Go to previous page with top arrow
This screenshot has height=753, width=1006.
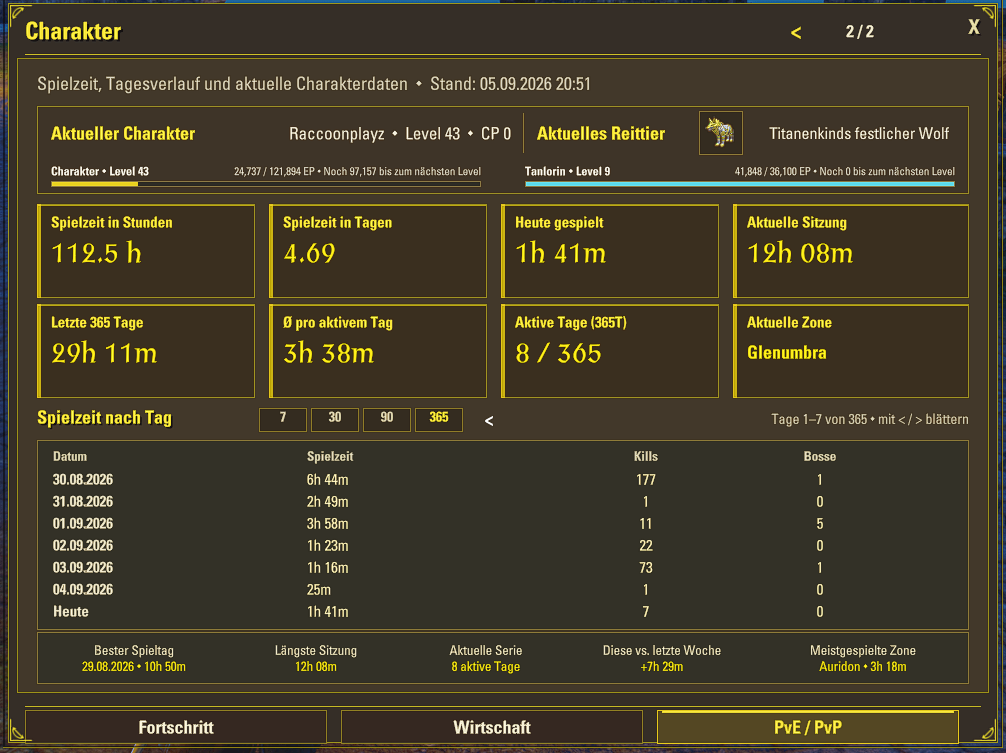pyautogui.click(x=796, y=33)
